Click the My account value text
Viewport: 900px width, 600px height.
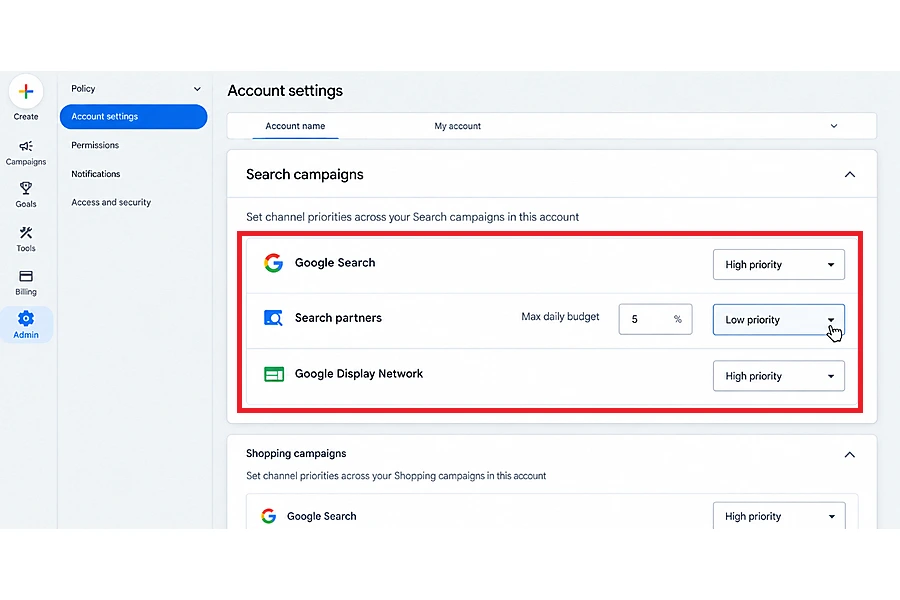tap(457, 126)
